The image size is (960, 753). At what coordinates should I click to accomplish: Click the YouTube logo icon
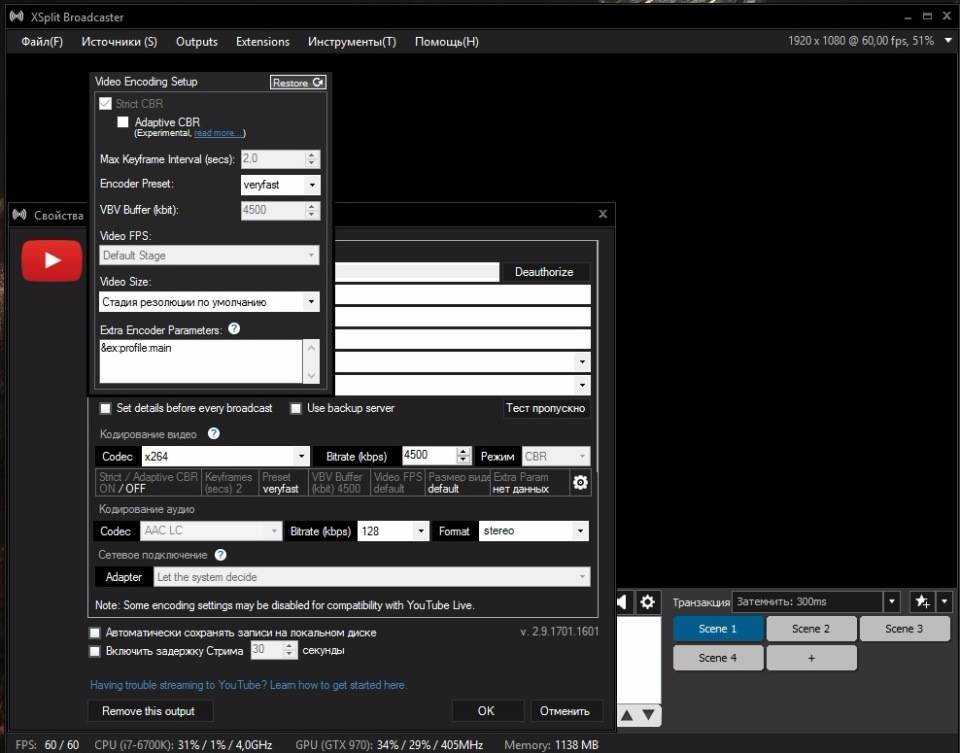[x=52, y=260]
